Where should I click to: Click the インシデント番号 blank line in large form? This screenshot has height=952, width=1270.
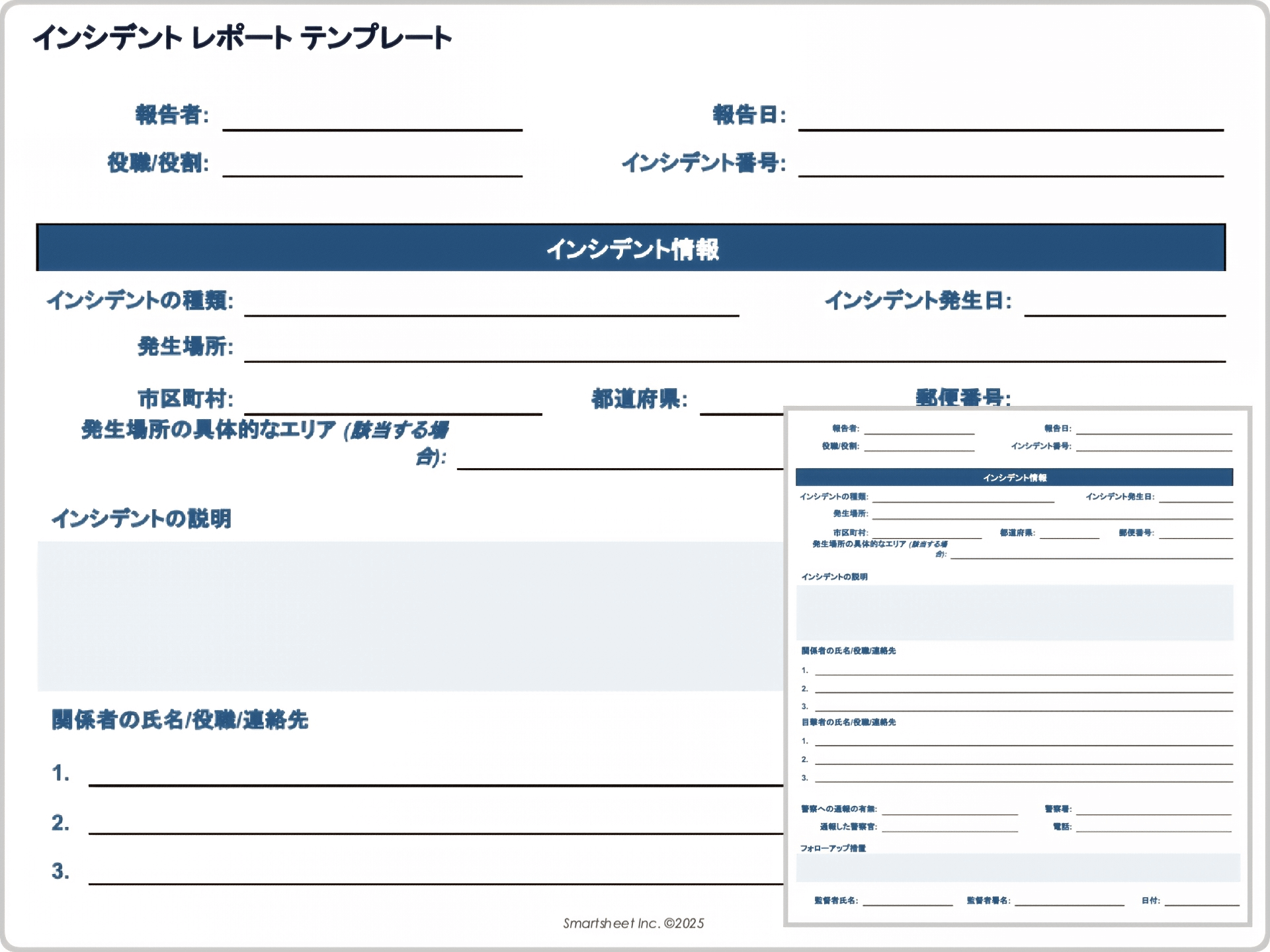1011,176
